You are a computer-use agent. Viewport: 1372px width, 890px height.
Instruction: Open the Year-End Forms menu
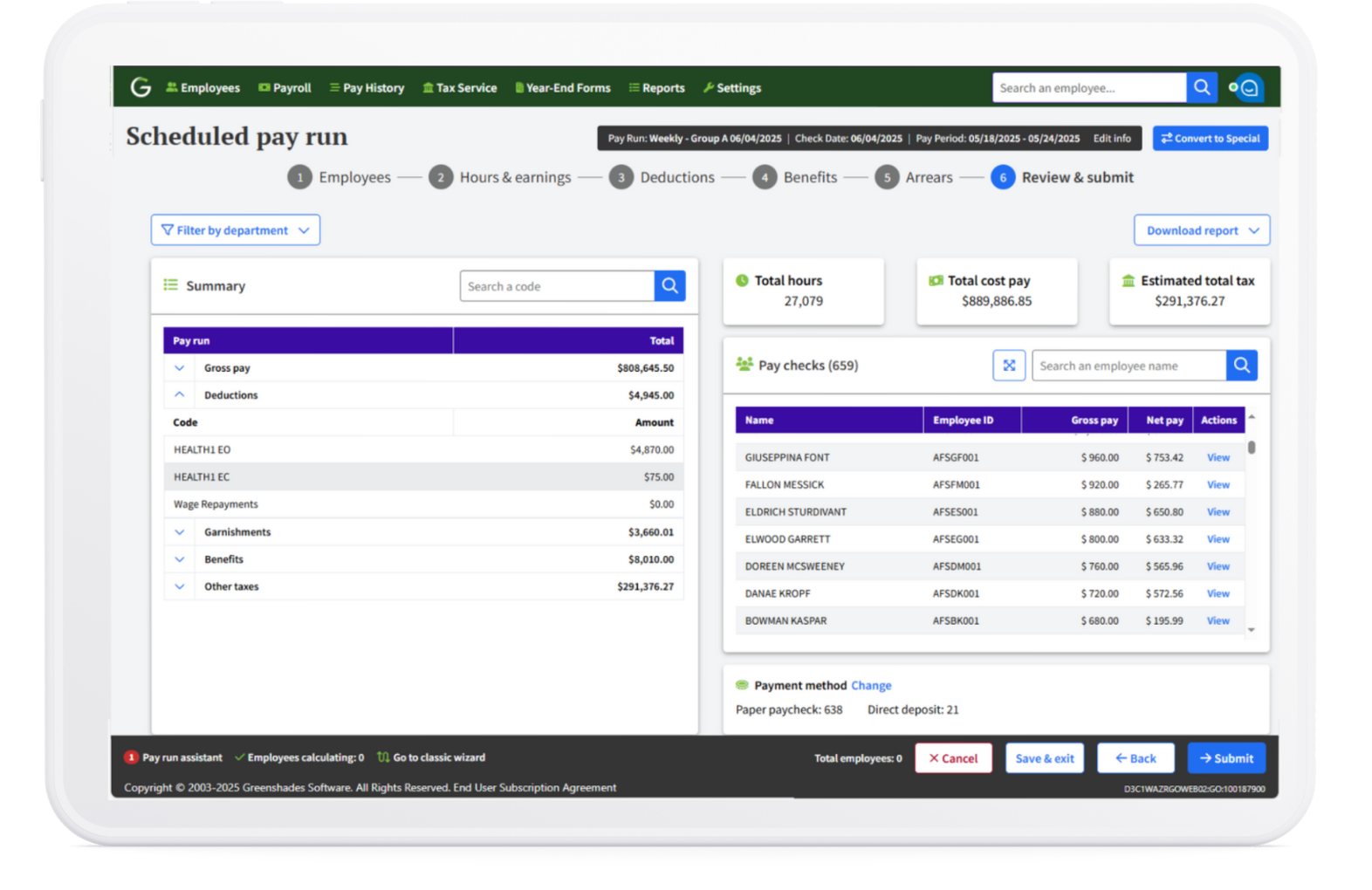pyautogui.click(x=563, y=88)
